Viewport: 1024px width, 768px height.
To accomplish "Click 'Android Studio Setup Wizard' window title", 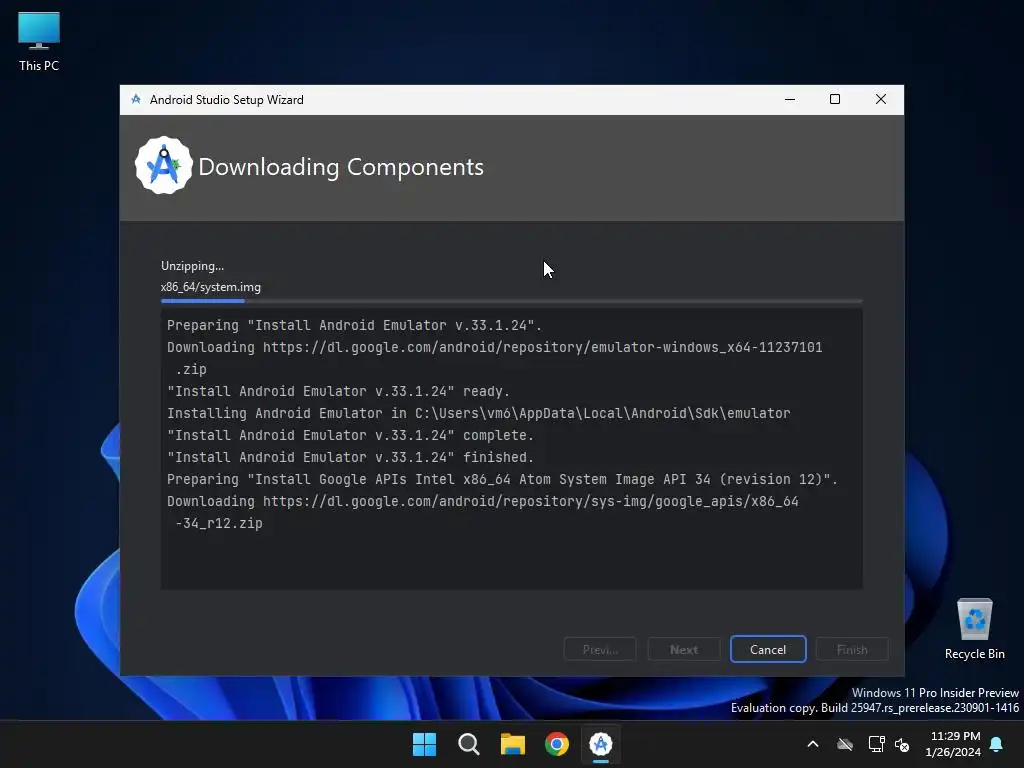I will coord(227,100).
